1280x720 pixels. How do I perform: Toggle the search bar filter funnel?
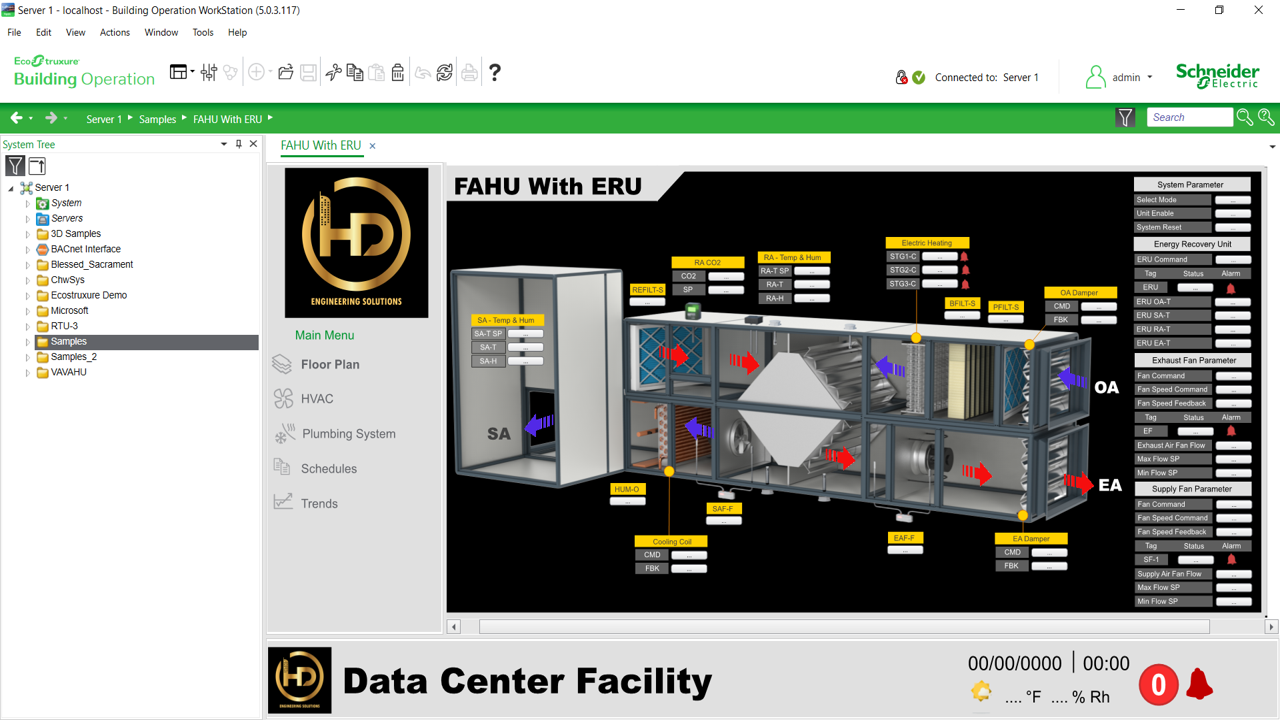pyautogui.click(x=1125, y=118)
